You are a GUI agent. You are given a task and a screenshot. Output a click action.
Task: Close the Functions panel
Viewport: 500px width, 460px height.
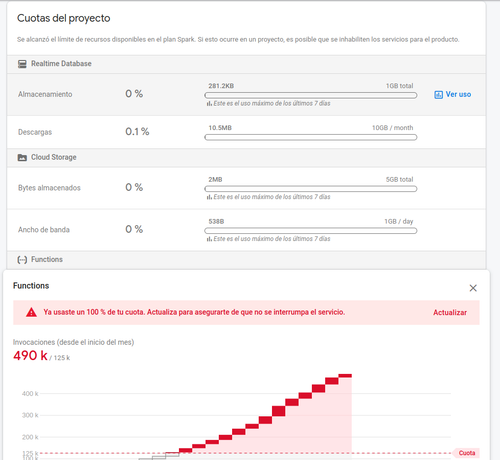coord(473,288)
